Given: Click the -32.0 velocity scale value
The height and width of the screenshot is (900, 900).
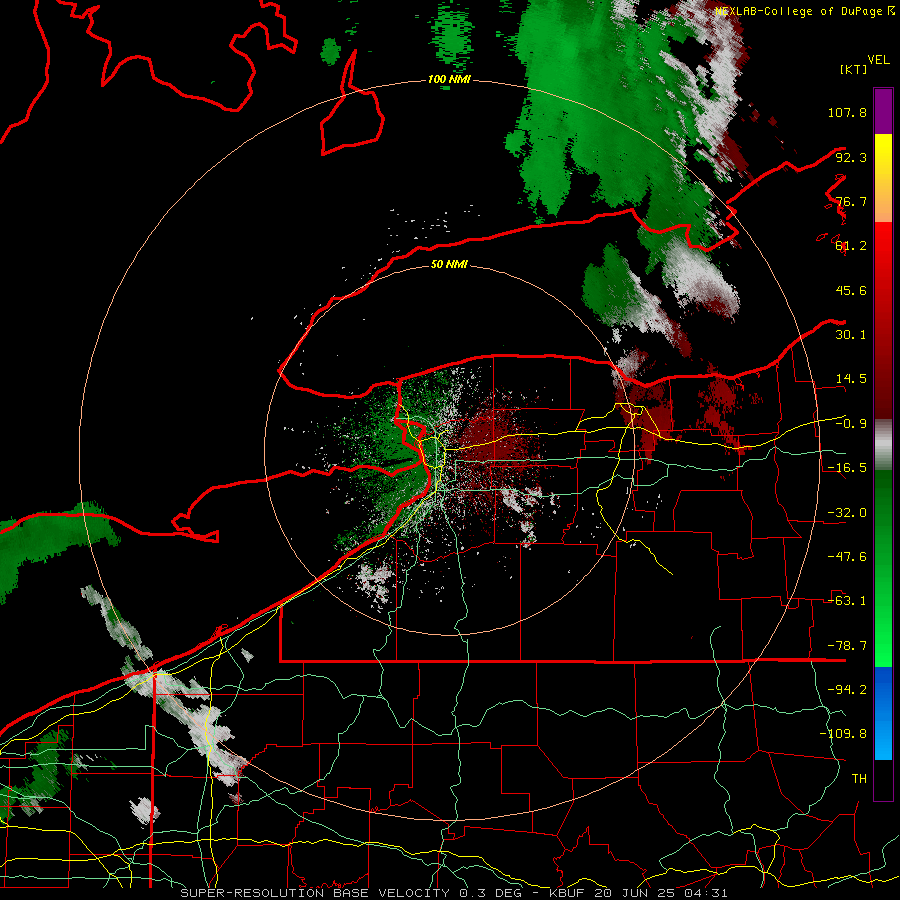Looking at the screenshot, I should pos(847,513).
